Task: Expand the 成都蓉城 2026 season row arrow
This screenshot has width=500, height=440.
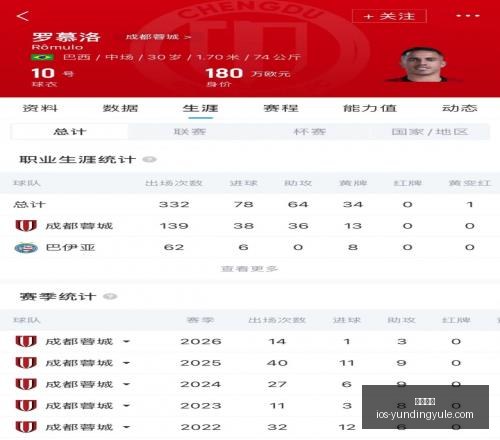Action: pyautogui.click(x=126, y=341)
